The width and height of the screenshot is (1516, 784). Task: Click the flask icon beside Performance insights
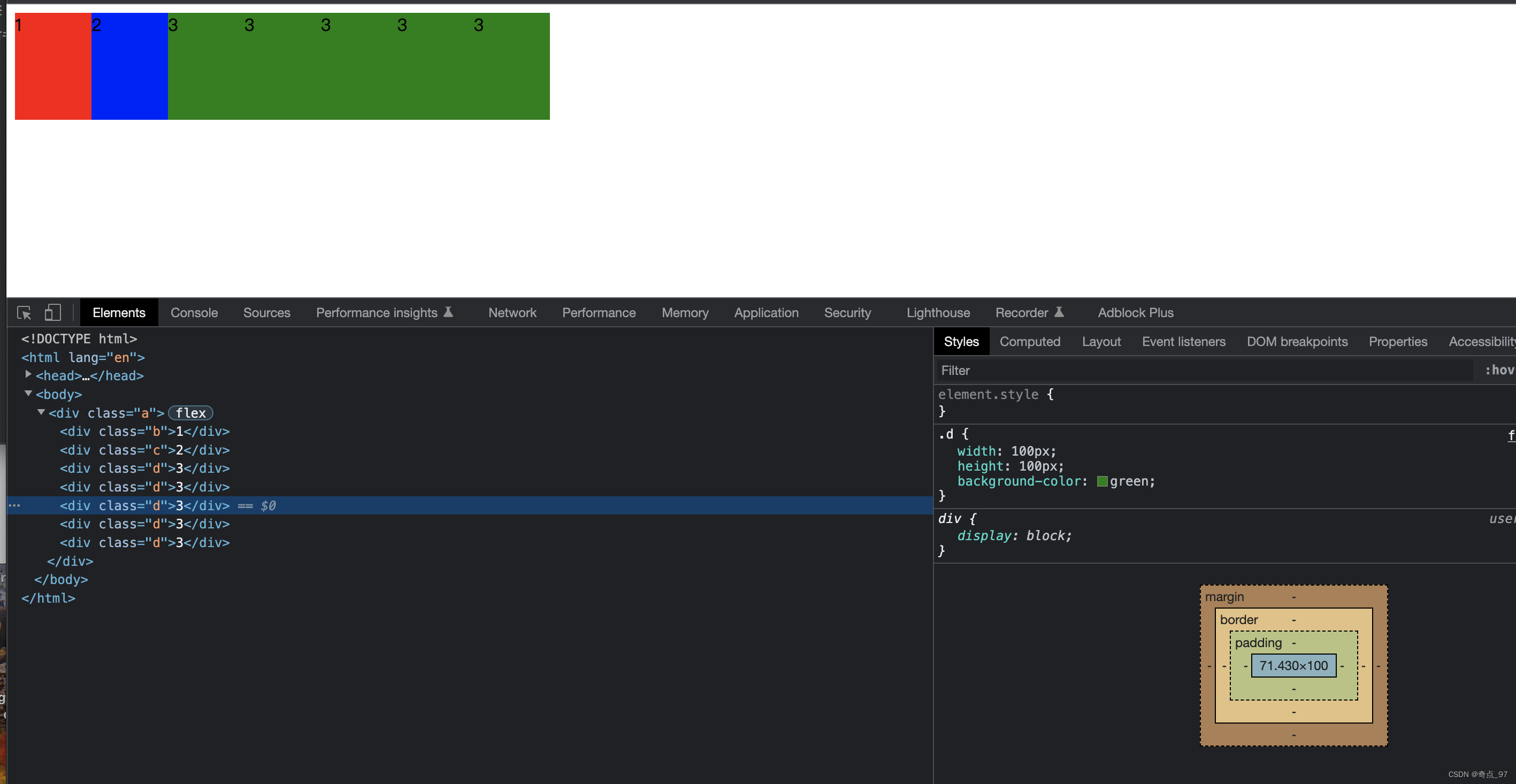pos(448,312)
